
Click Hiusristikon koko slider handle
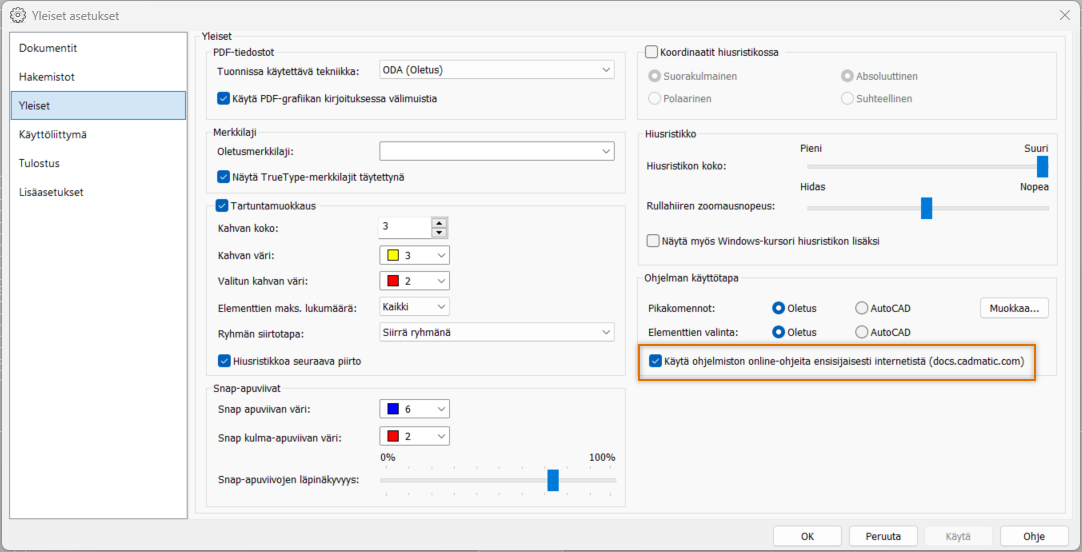[x=1042, y=166]
